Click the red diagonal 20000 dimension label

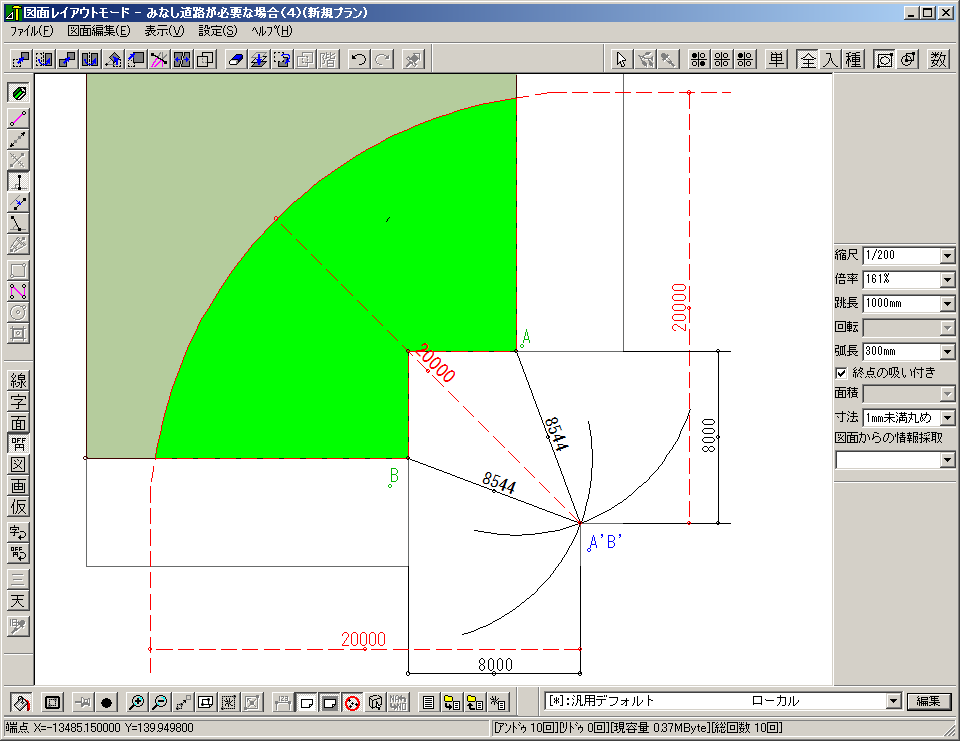coord(435,364)
